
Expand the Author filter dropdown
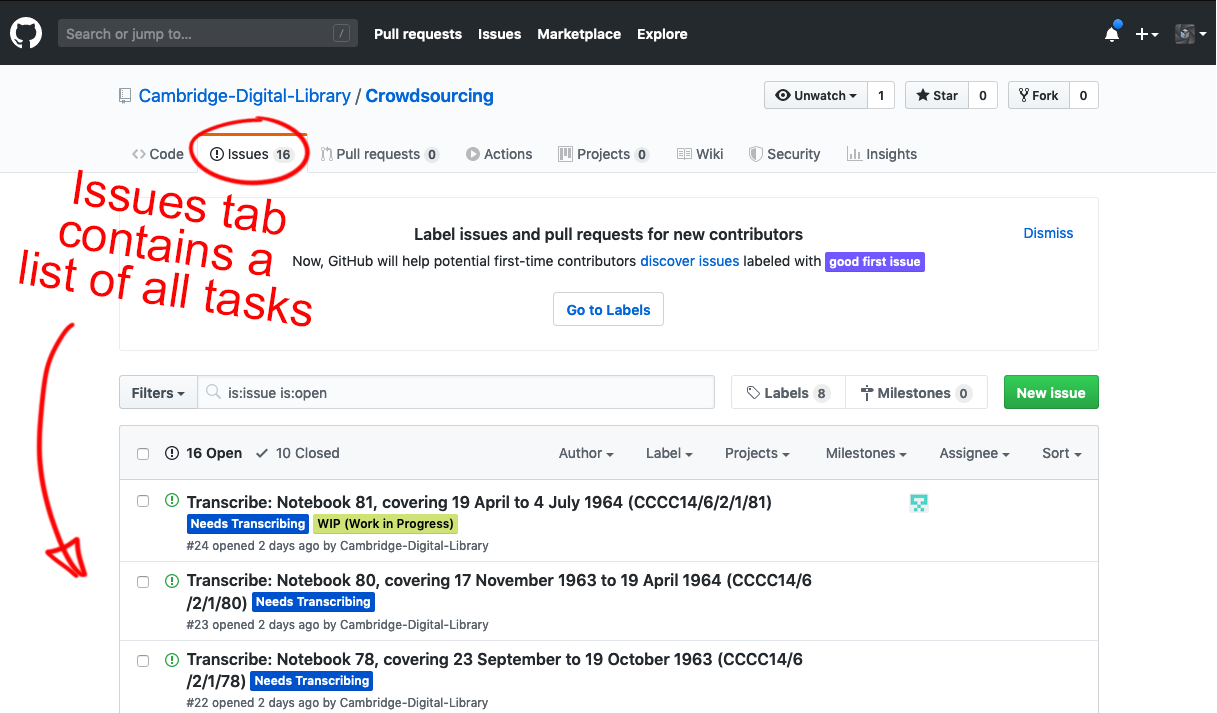point(586,453)
